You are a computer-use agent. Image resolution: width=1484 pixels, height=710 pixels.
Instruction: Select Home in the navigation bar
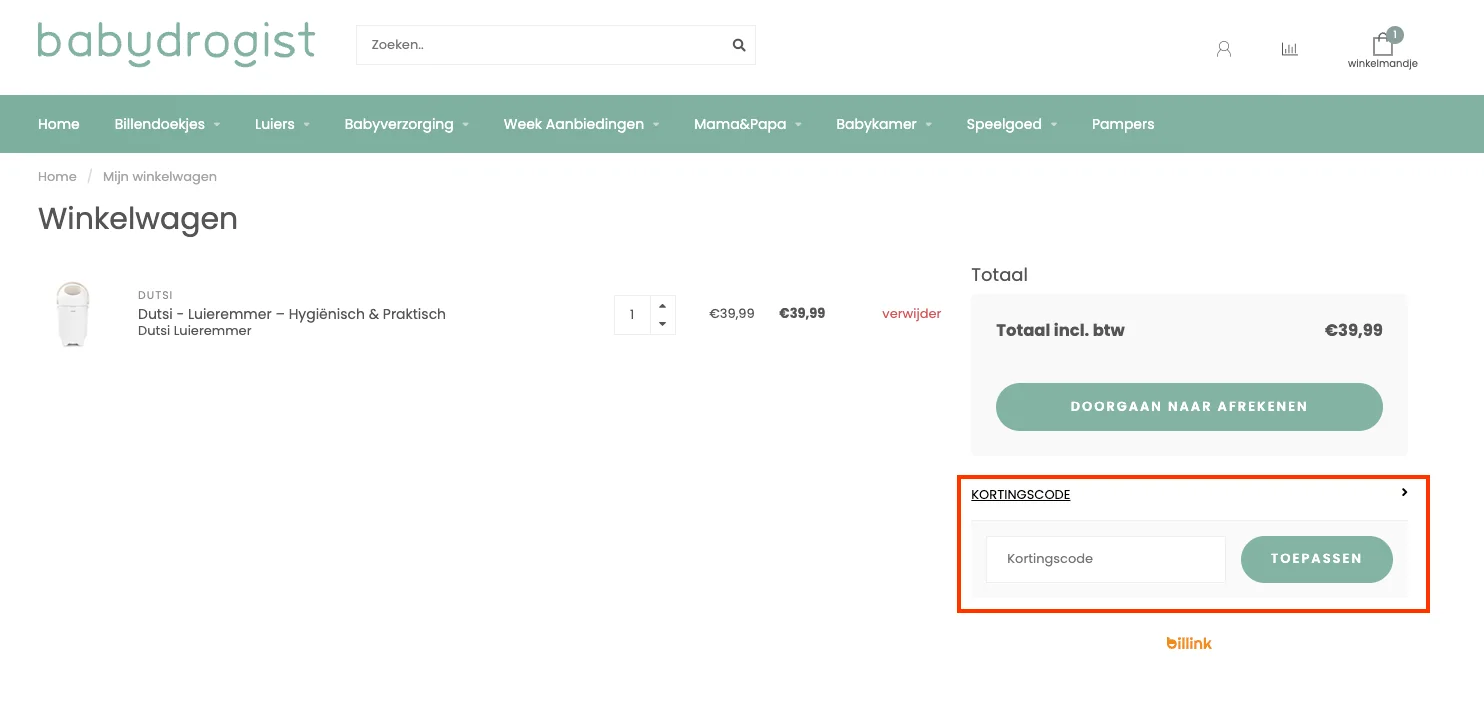[58, 124]
